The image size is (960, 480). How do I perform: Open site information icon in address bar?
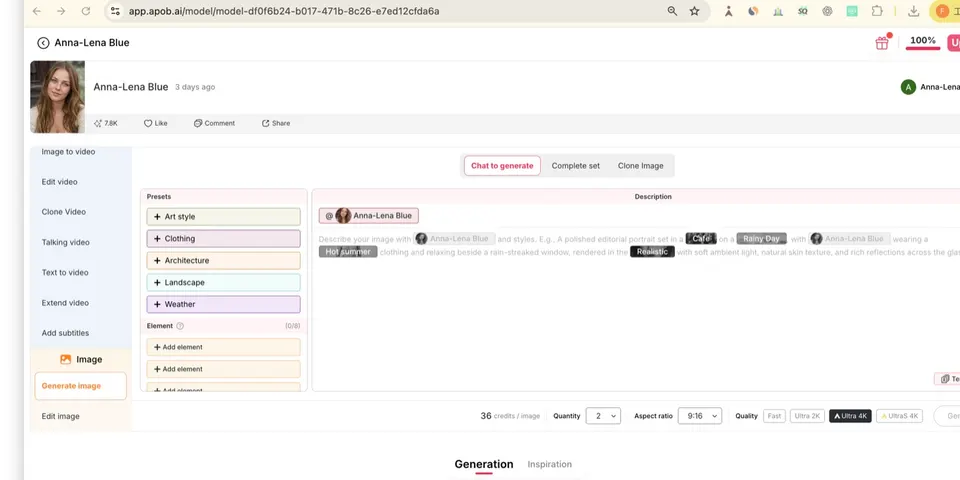coord(115,11)
